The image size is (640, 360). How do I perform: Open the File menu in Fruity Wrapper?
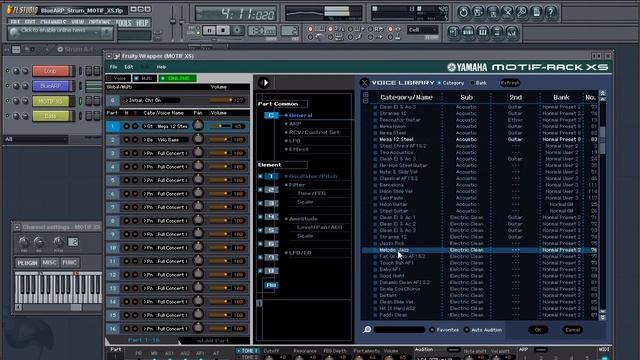pos(113,67)
